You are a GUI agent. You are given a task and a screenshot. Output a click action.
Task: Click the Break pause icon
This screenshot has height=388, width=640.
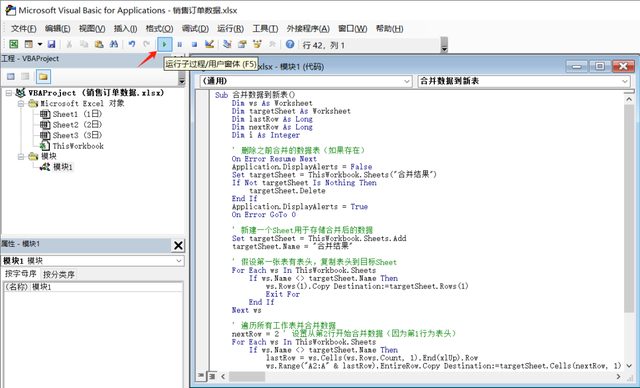(180, 44)
